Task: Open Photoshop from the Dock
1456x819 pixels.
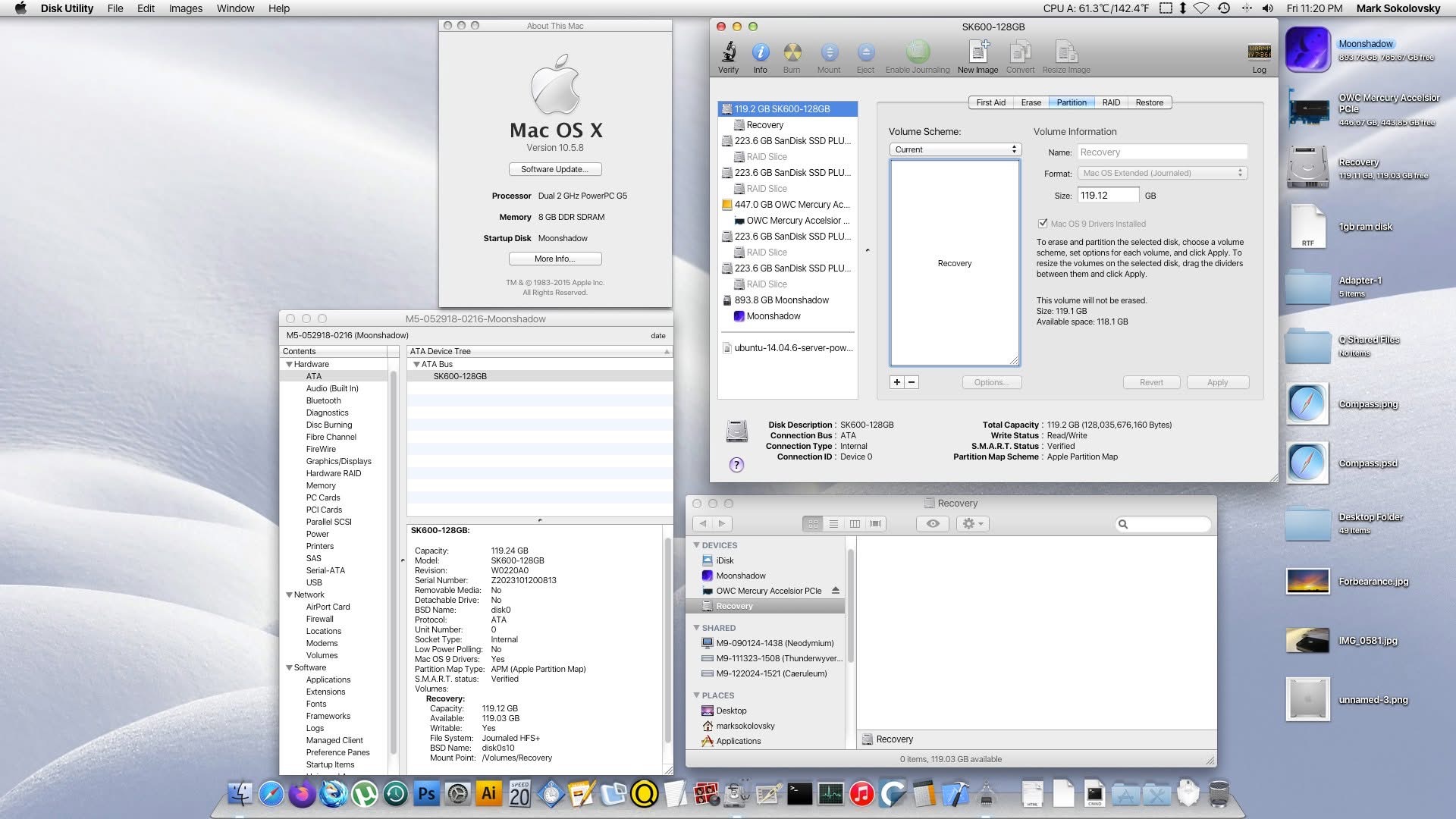Action: coord(427,794)
